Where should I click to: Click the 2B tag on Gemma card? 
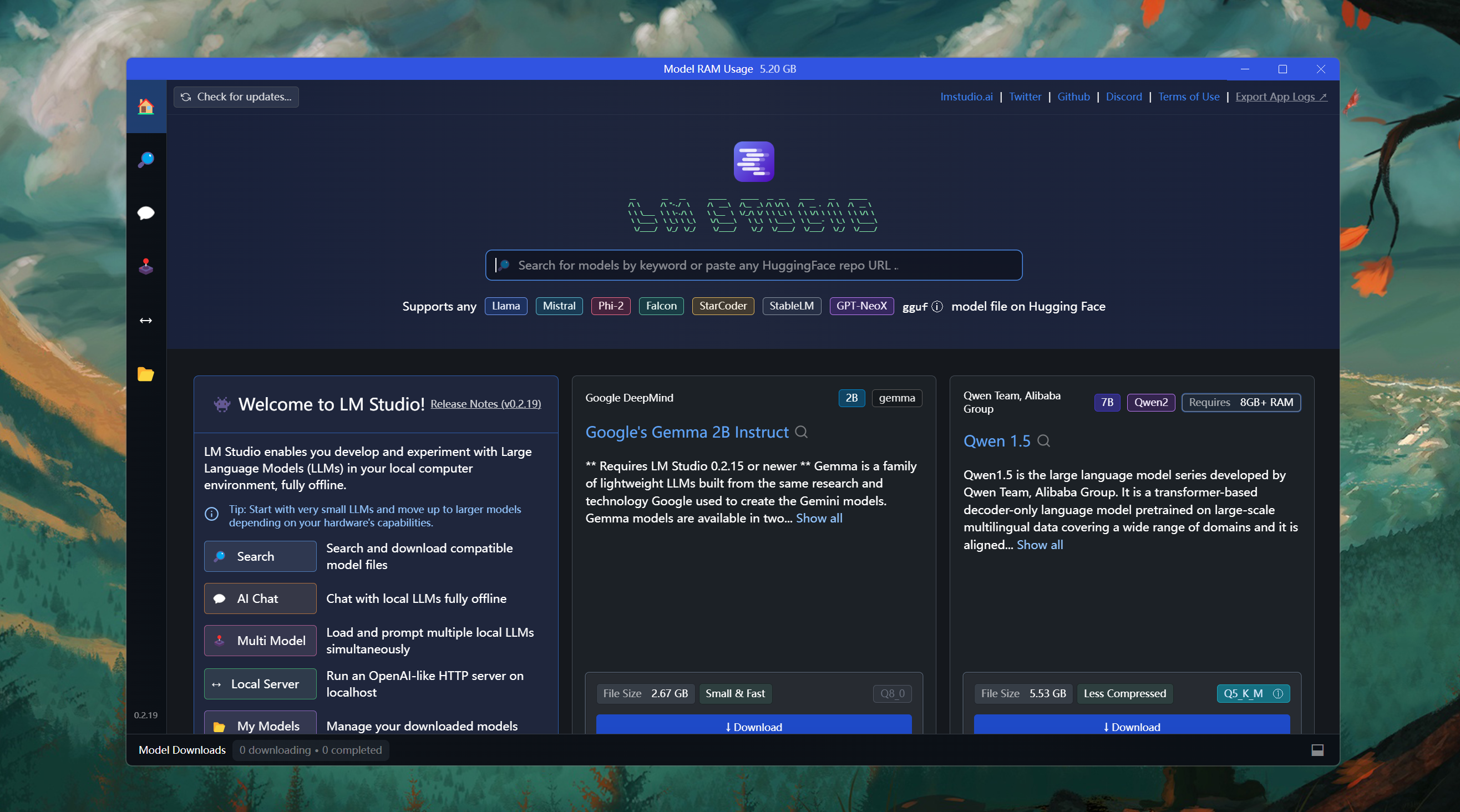click(851, 398)
